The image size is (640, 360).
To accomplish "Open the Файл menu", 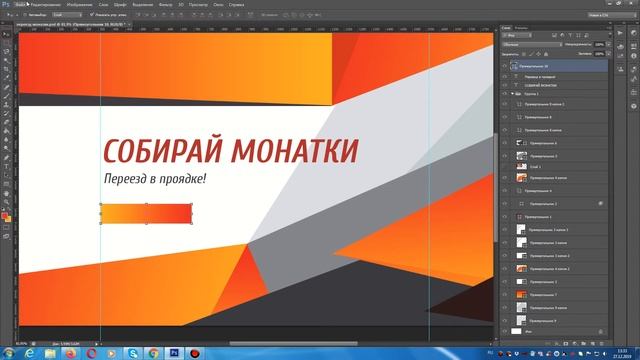I will pos(20,4).
